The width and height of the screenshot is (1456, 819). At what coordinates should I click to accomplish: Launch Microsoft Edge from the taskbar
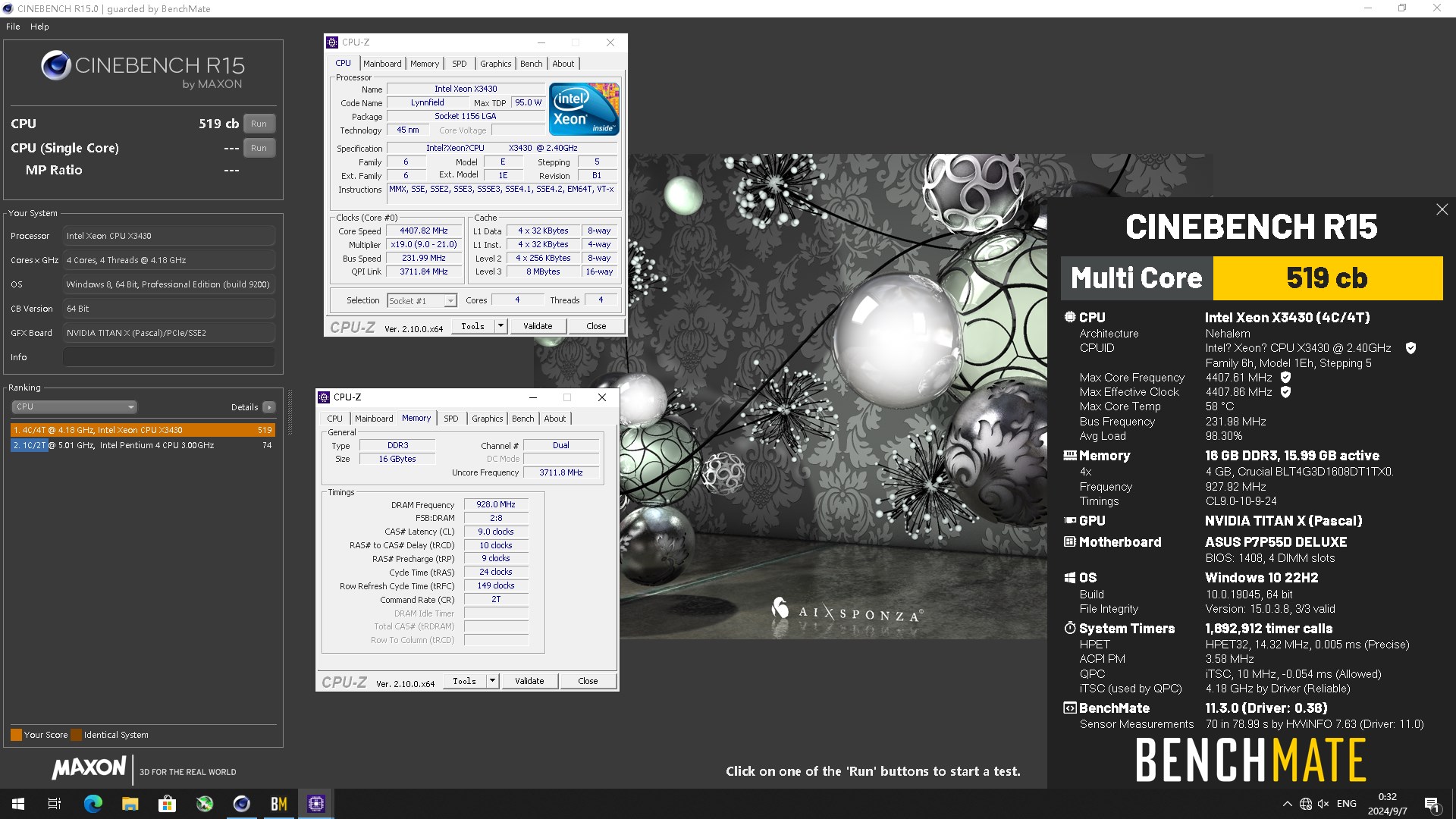tap(93, 804)
